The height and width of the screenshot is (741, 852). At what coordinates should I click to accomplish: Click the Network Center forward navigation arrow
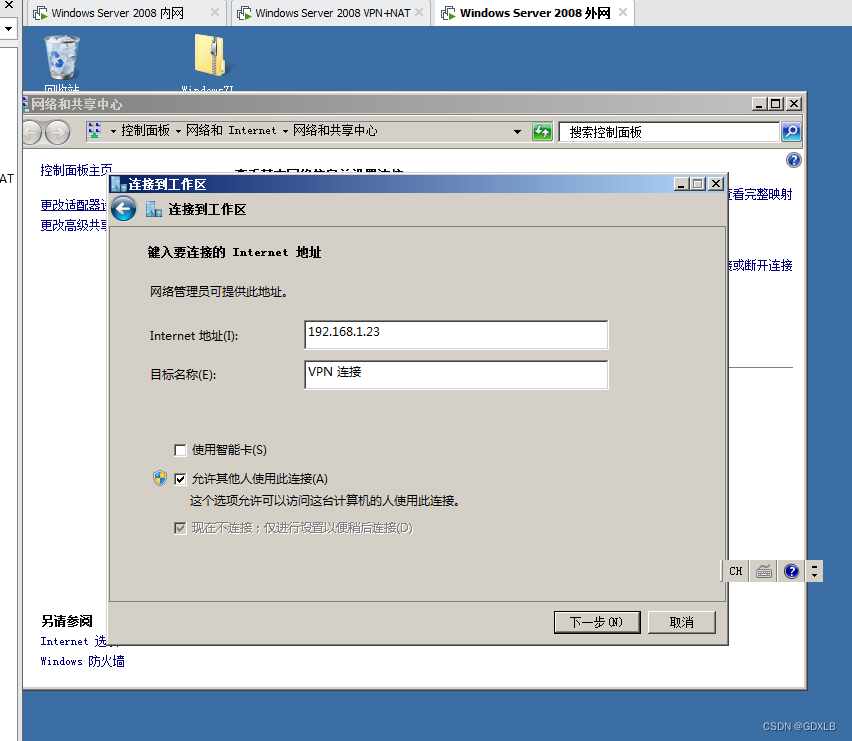tap(57, 132)
